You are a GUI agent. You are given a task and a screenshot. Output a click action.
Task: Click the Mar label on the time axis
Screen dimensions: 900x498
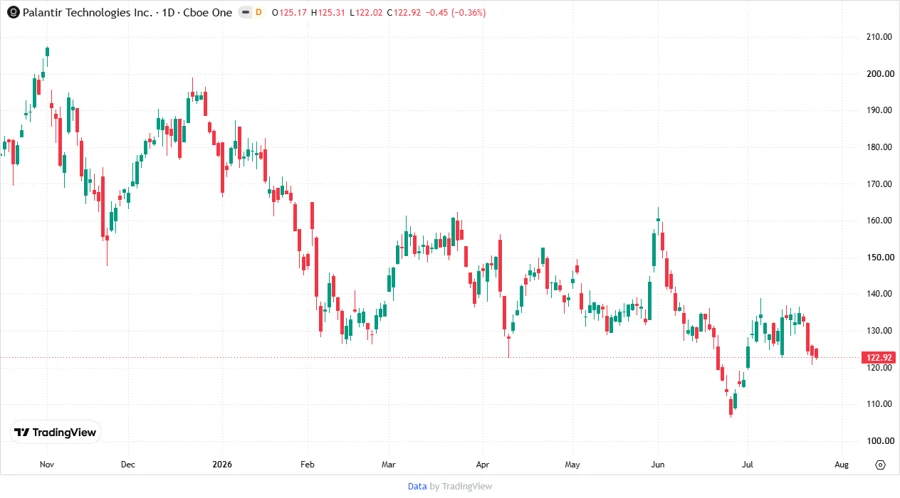tap(389, 464)
